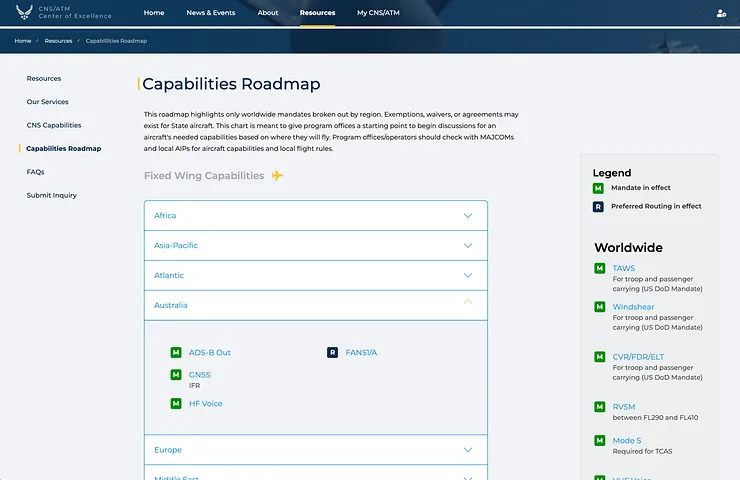Click the green M badge beside RVSM
This screenshot has width=740, height=480.
point(600,407)
